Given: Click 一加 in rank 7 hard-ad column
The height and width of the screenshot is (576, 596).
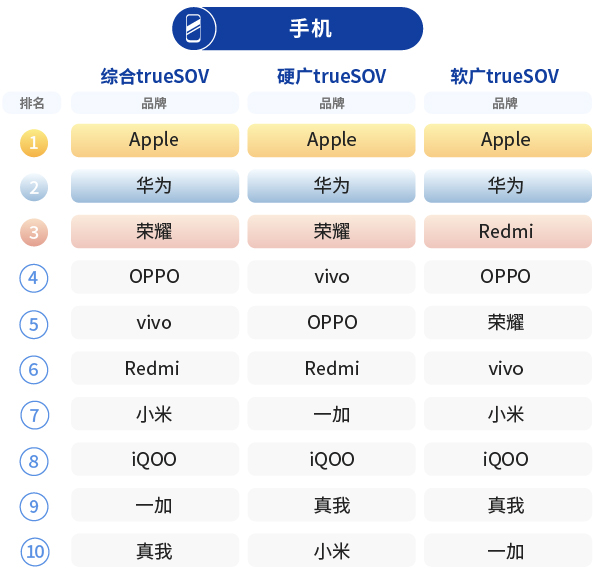Looking at the screenshot, I should click(x=331, y=414).
